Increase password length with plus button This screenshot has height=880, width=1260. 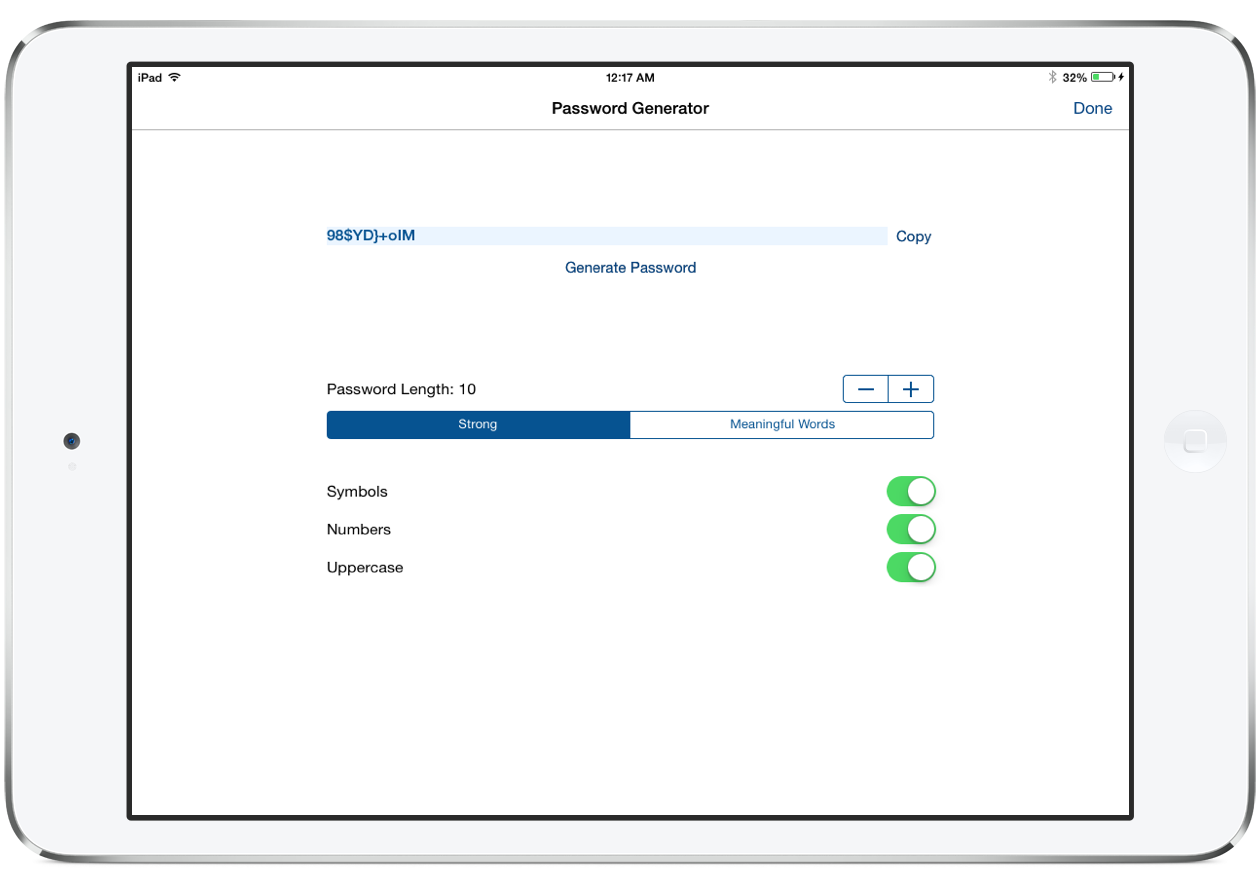point(911,389)
